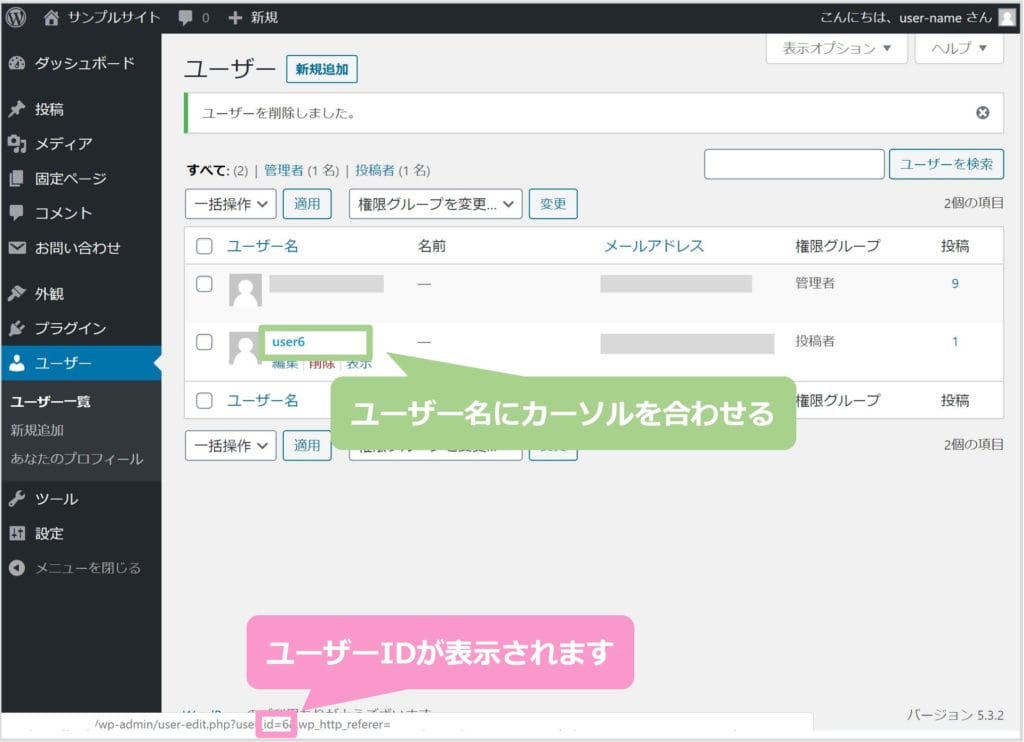Click the dashboard gauge icon in sidebar
The height and width of the screenshot is (742, 1024).
coord(17,63)
